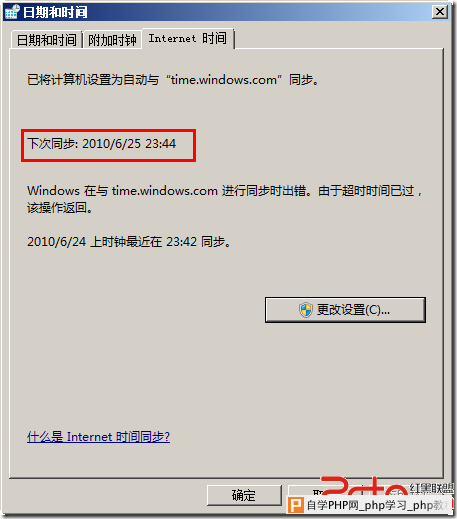Click the red watermark logo at bottom
This screenshot has width=457, height=519.
[x=364, y=486]
